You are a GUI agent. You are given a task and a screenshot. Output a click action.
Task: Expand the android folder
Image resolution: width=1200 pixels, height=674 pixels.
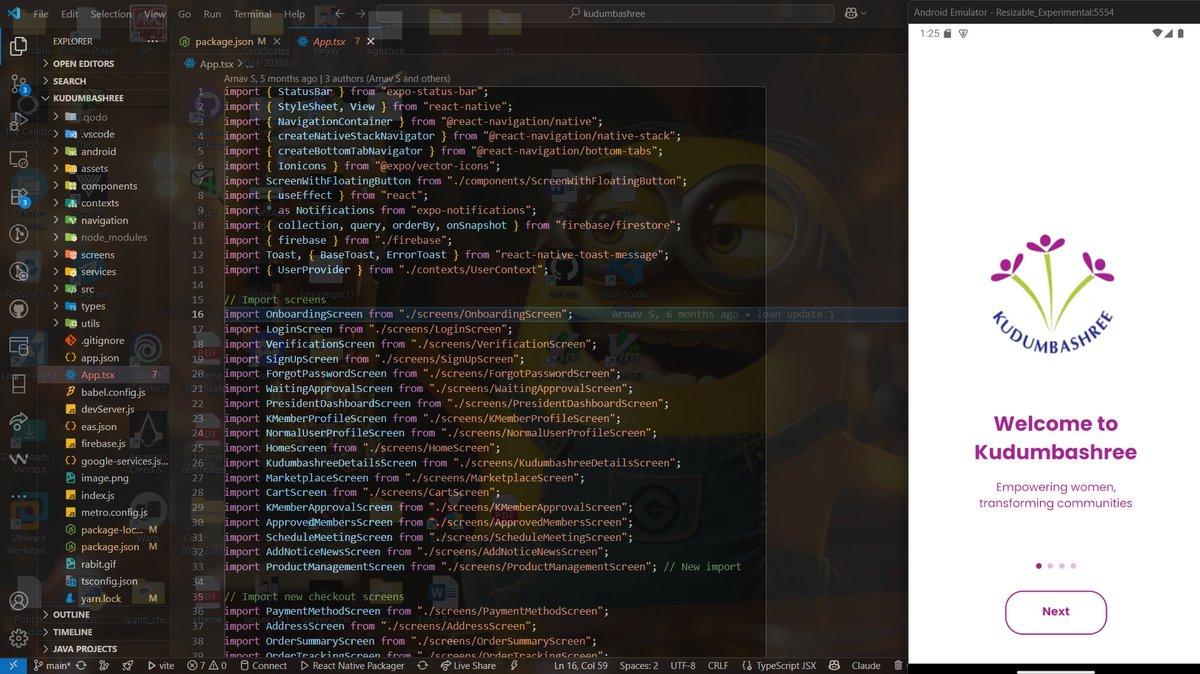tap(98, 151)
